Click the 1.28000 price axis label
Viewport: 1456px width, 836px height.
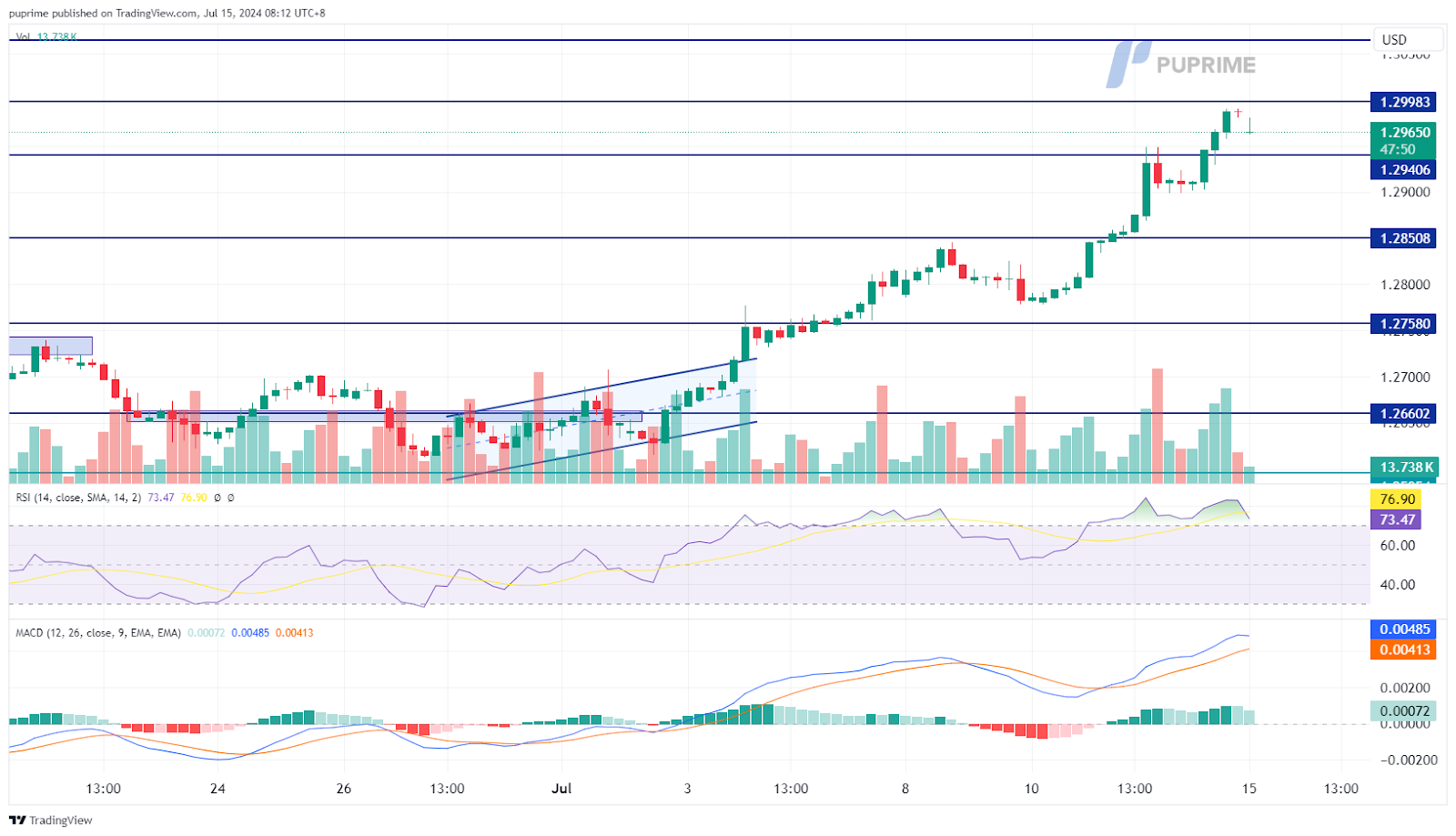[x=1405, y=285]
